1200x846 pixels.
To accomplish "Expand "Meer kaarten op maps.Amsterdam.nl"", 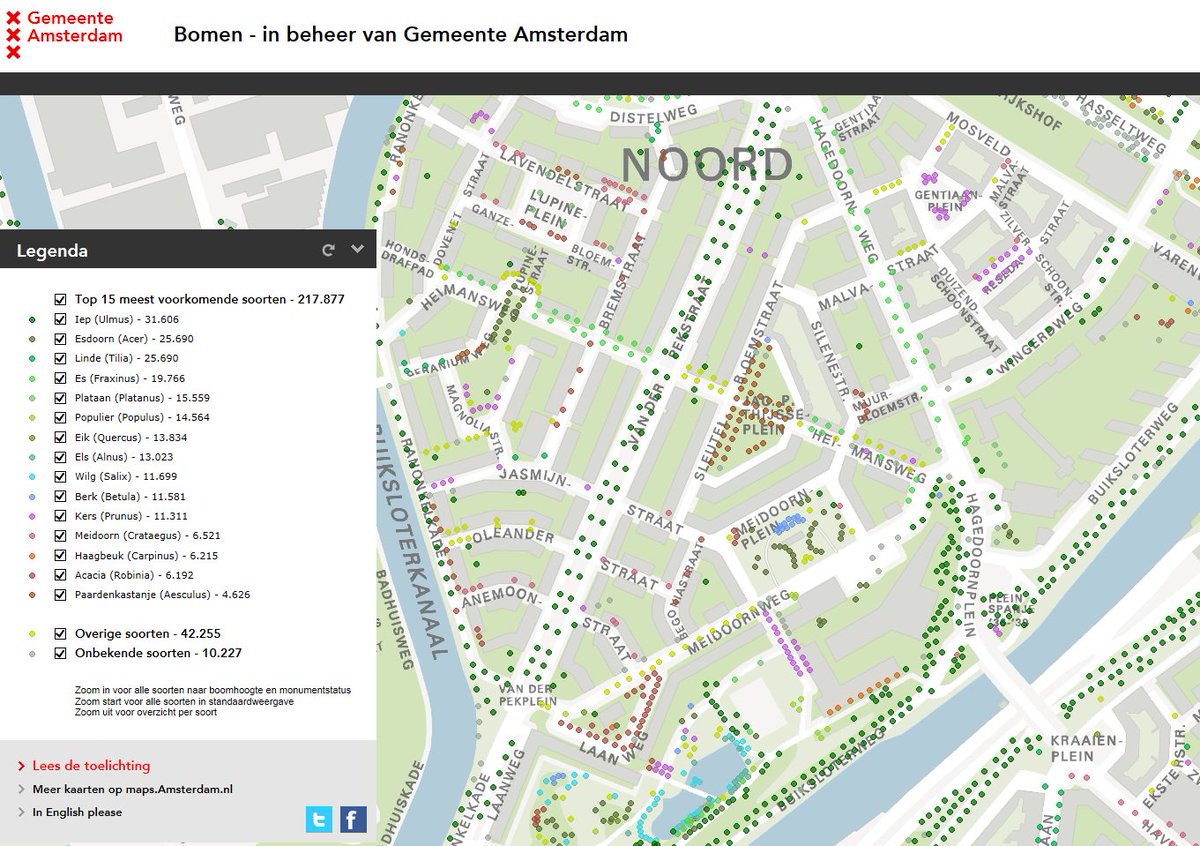I will [130, 789].
